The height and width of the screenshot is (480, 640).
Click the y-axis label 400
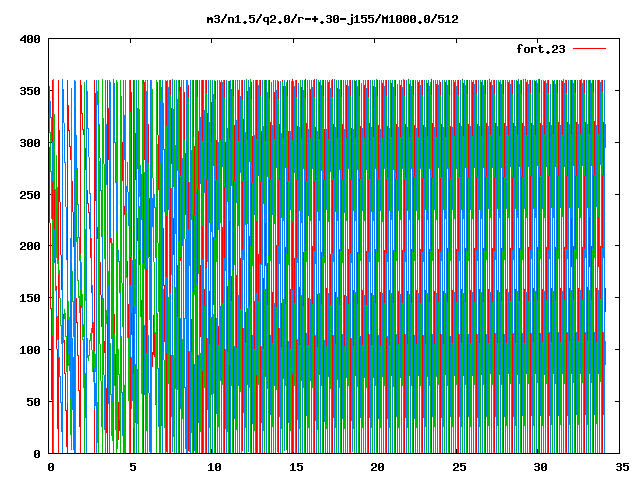click(x=30, y=39)
